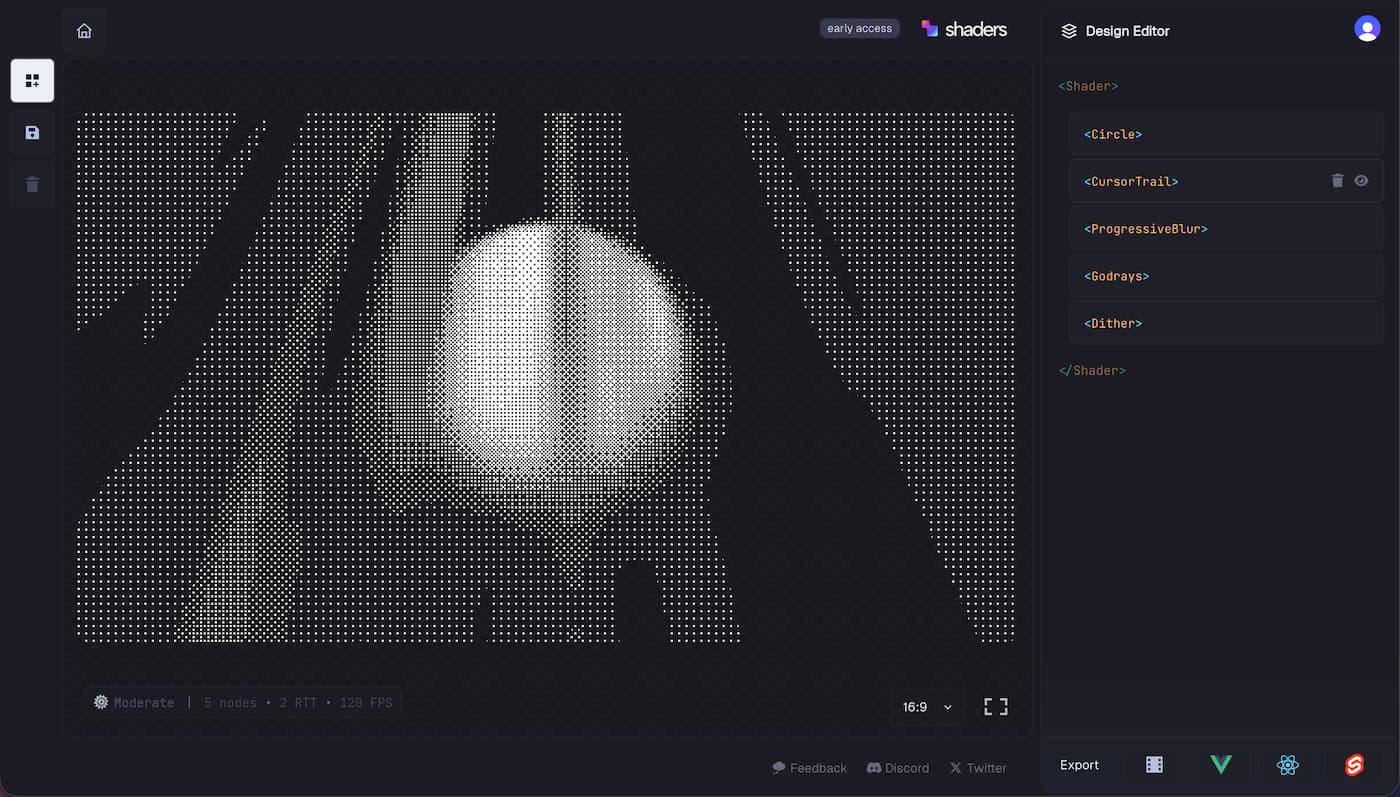1400x797 pixels.
Task: Open the Discord link
Action: [x=897, y=768]
